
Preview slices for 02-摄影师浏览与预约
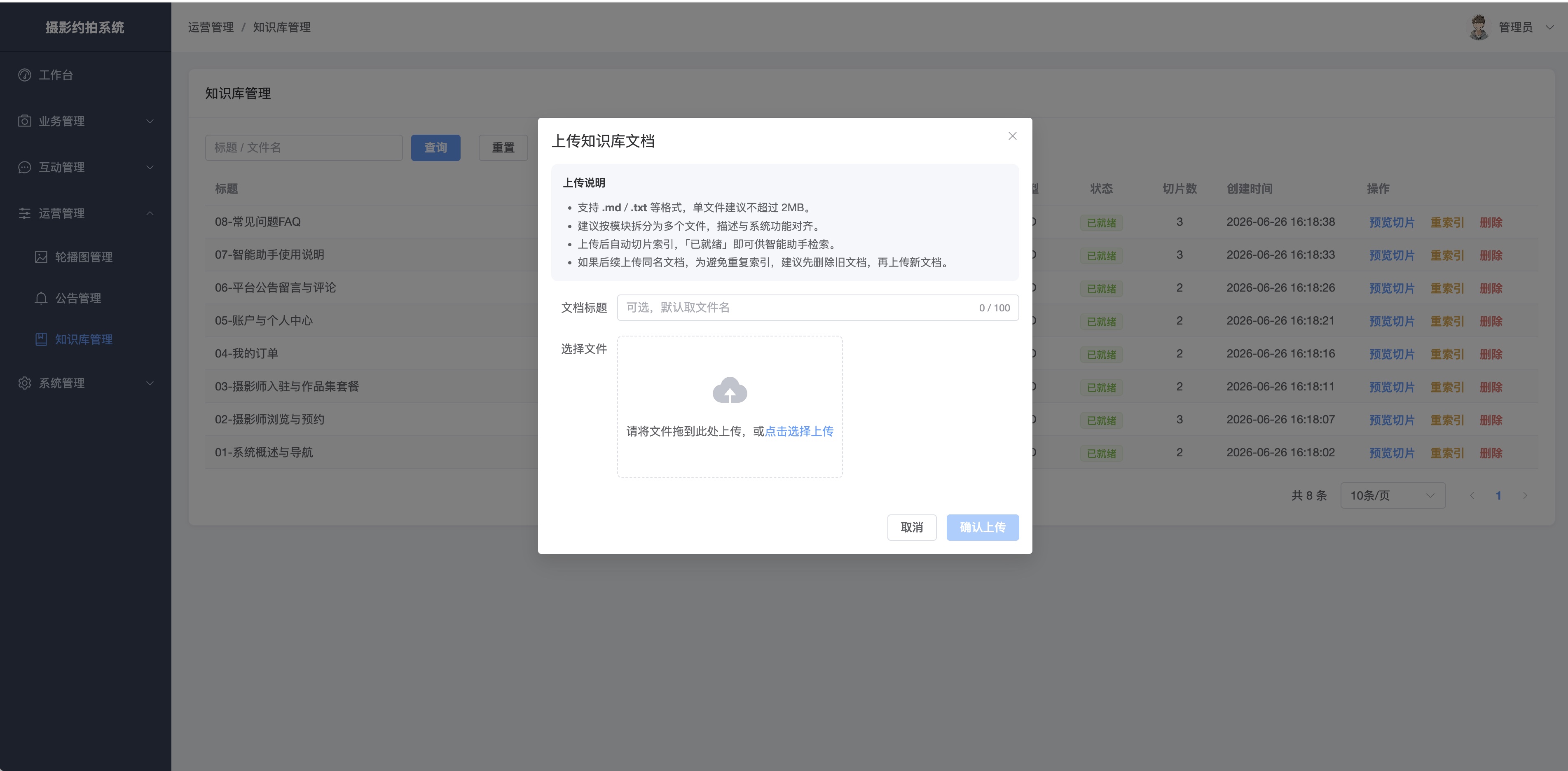pyautogui.click(x=1392, y=420)
